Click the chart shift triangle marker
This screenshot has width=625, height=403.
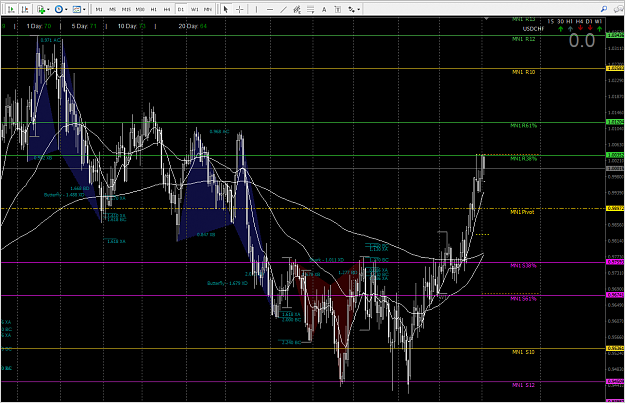click(486, 18)
